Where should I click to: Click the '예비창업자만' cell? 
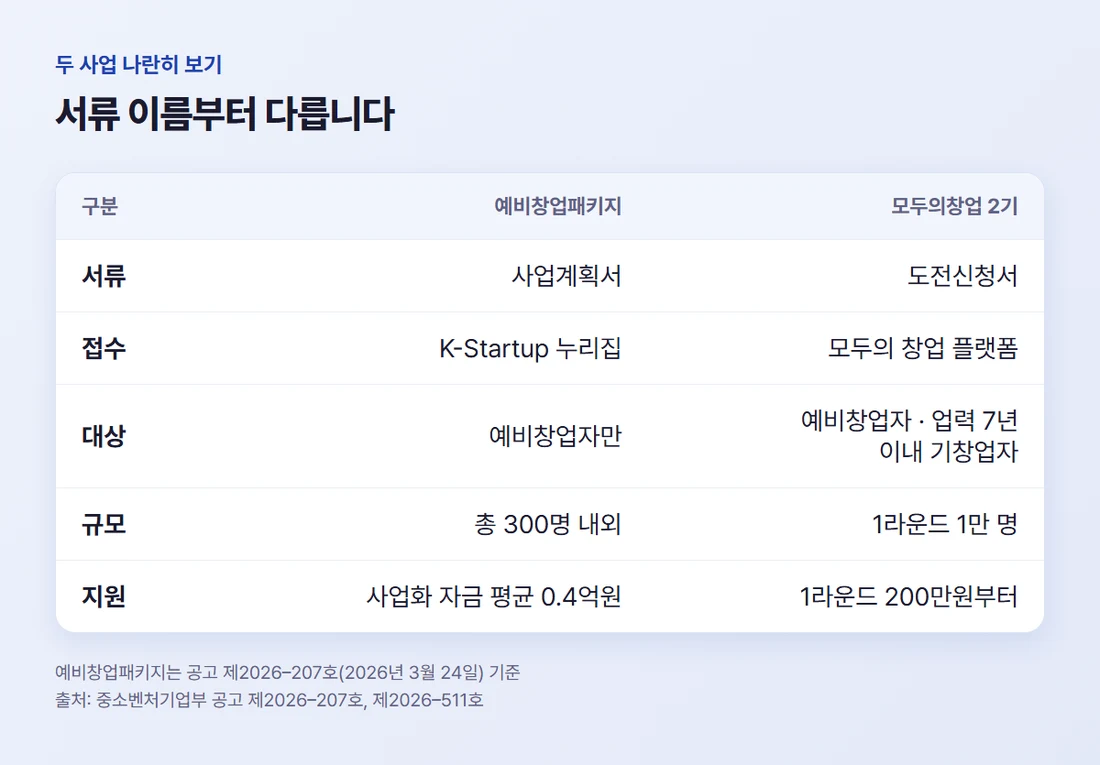click(x=555, y=436)
